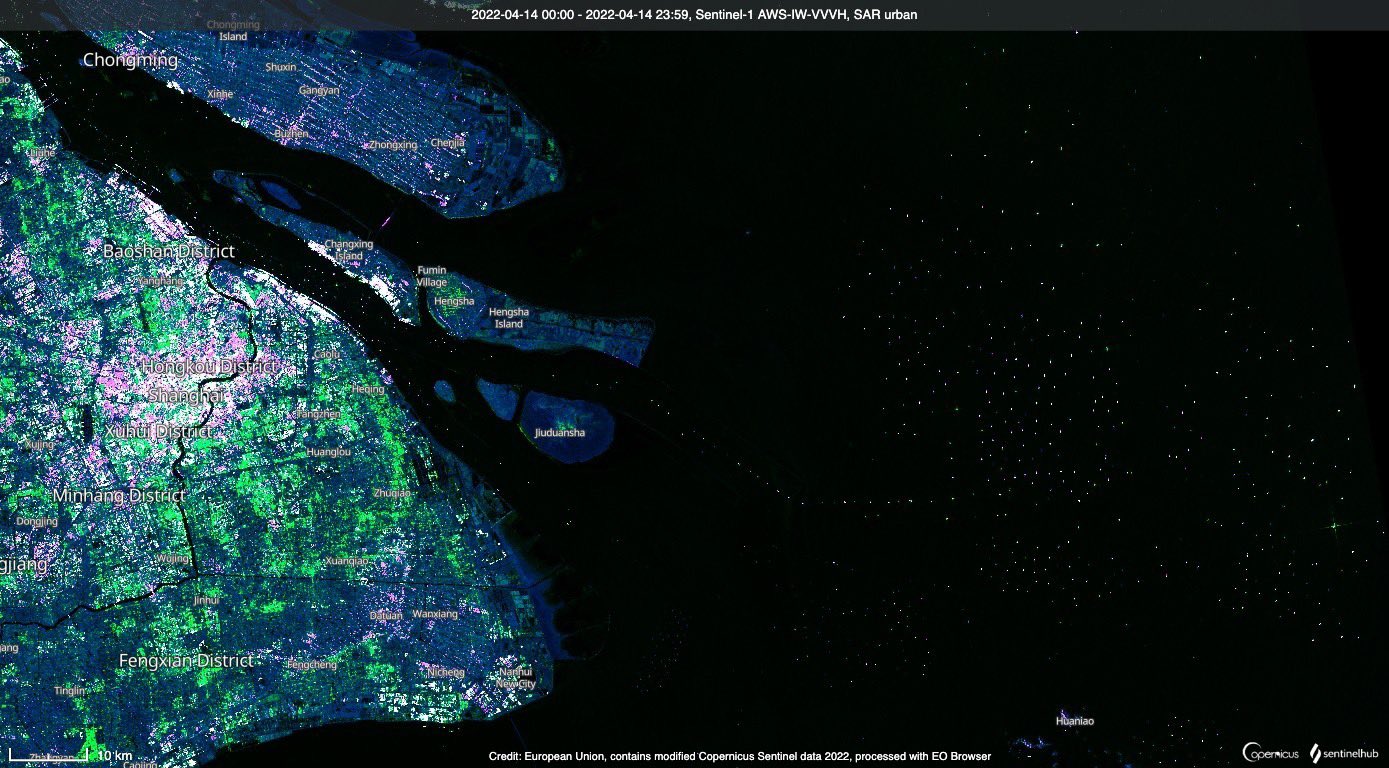Select the Xuhui District label
The image size is (1389, 768).
156,431
